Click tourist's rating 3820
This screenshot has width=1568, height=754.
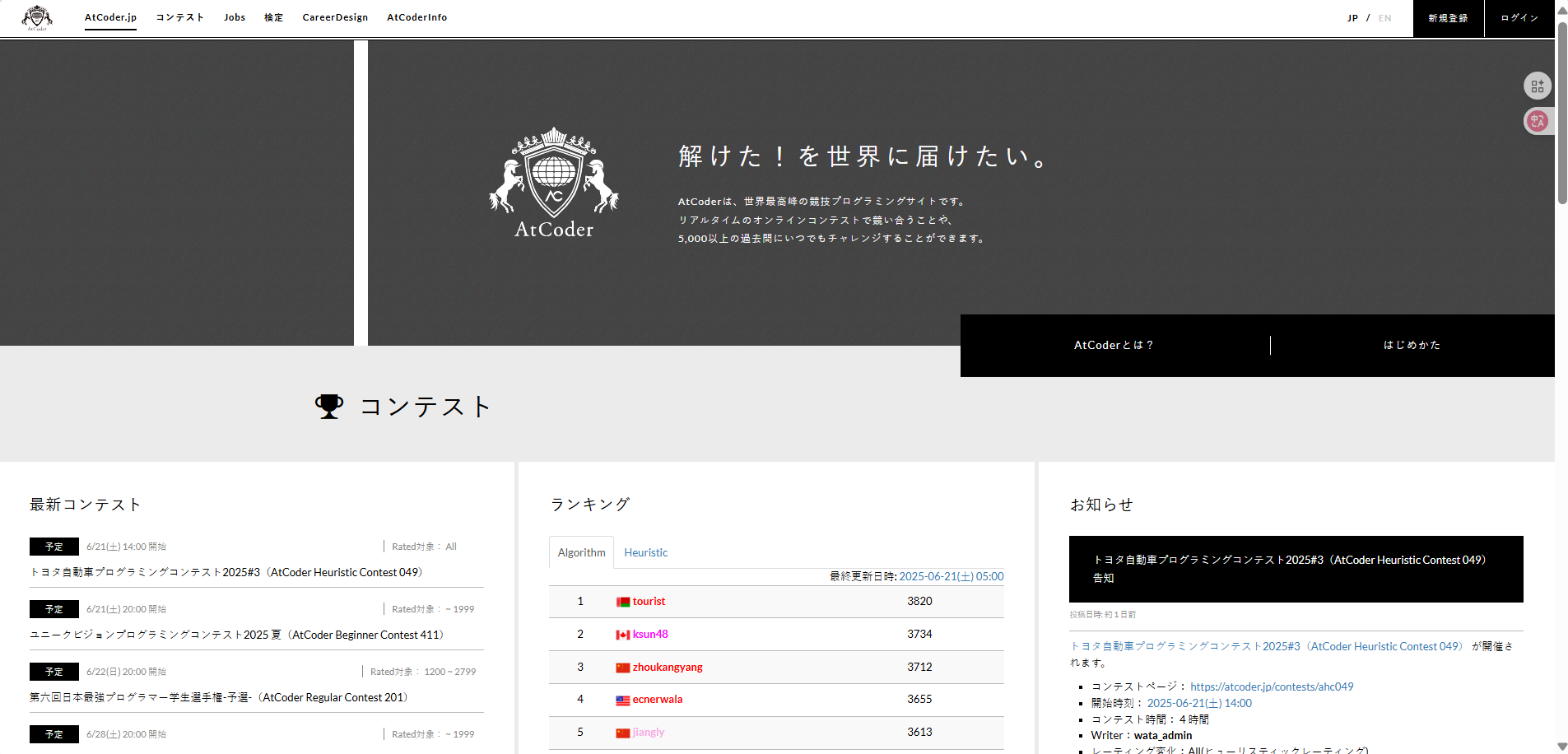pos(919,602)
